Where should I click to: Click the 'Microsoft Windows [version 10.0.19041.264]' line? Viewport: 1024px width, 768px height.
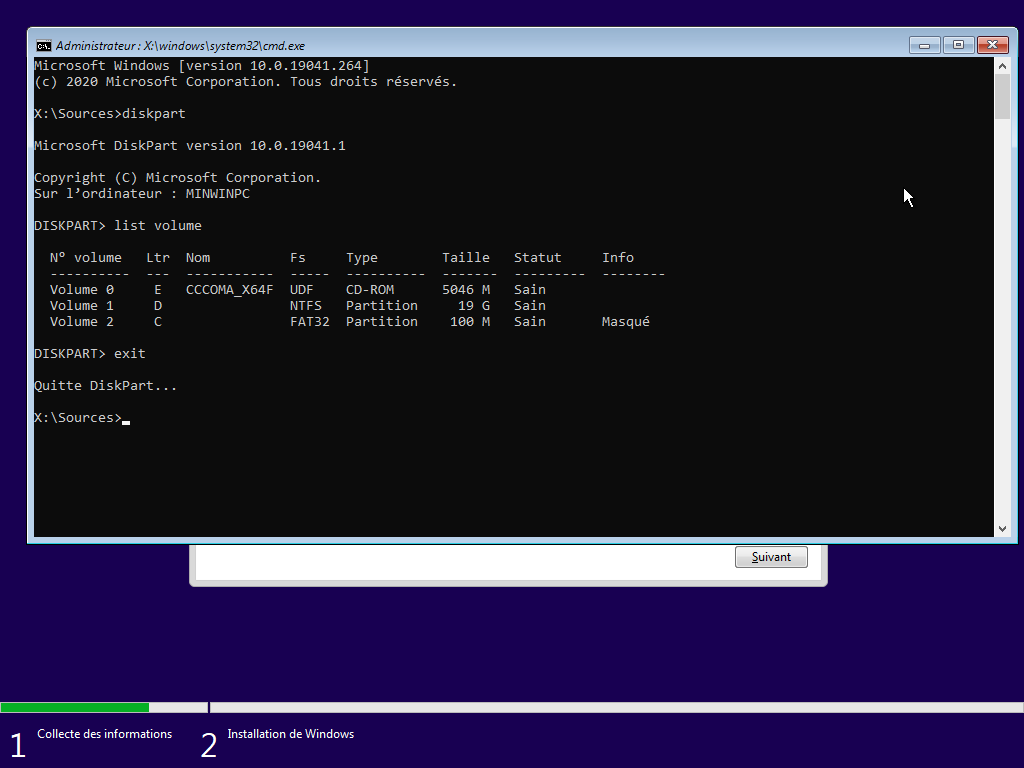click(202, 65)
